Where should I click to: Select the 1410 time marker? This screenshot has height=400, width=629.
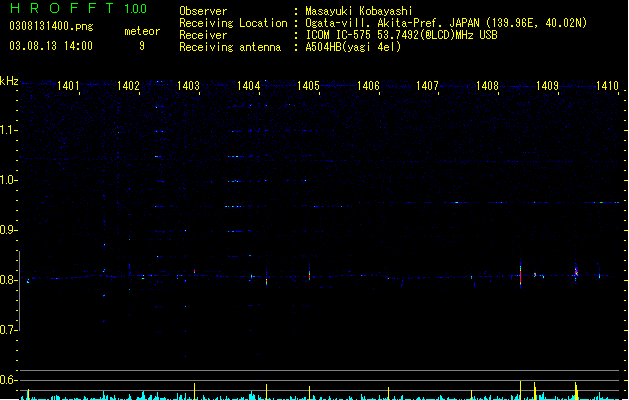click(607, 86)
